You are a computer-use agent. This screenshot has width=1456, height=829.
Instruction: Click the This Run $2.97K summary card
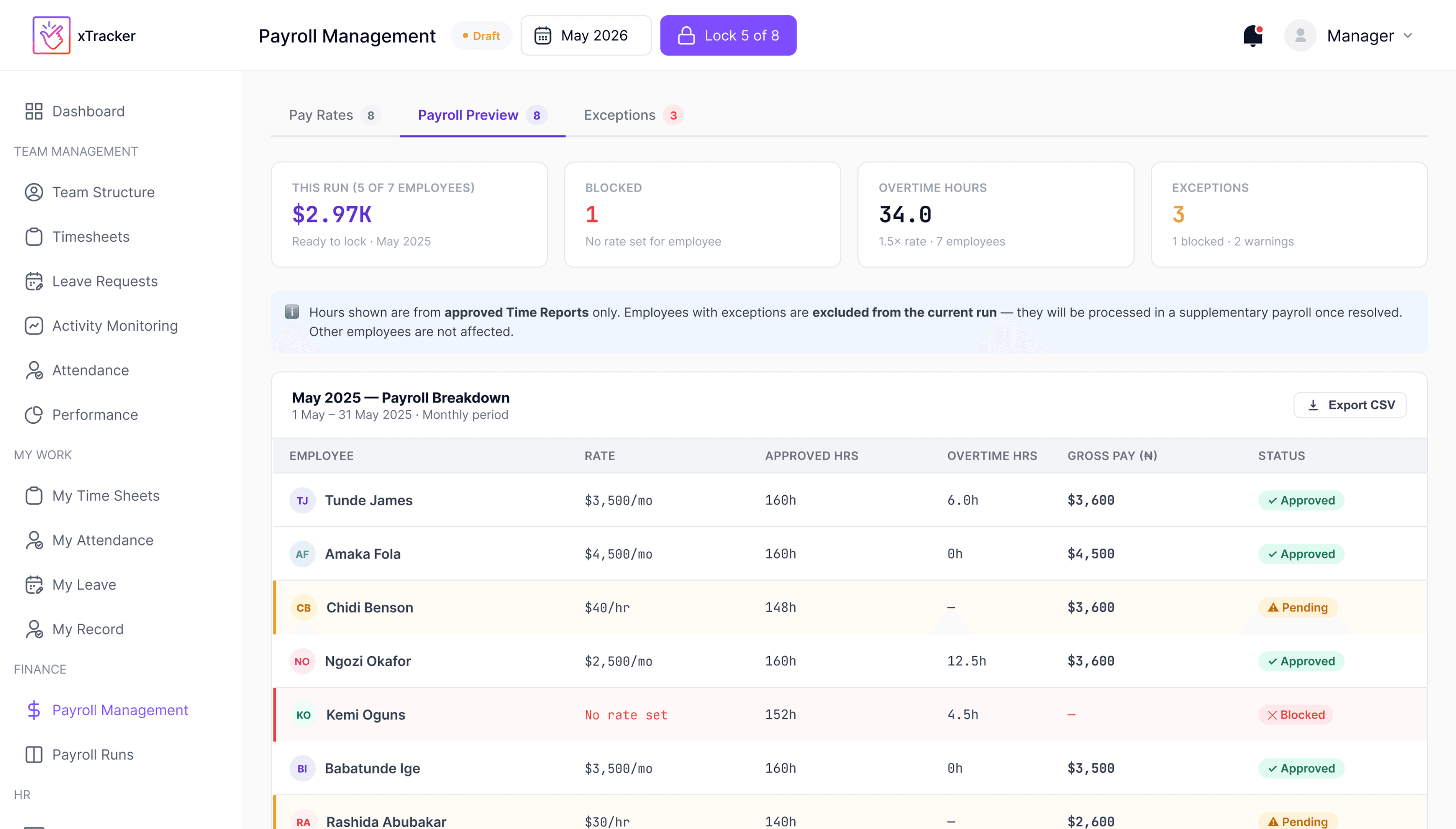point(409,214)
